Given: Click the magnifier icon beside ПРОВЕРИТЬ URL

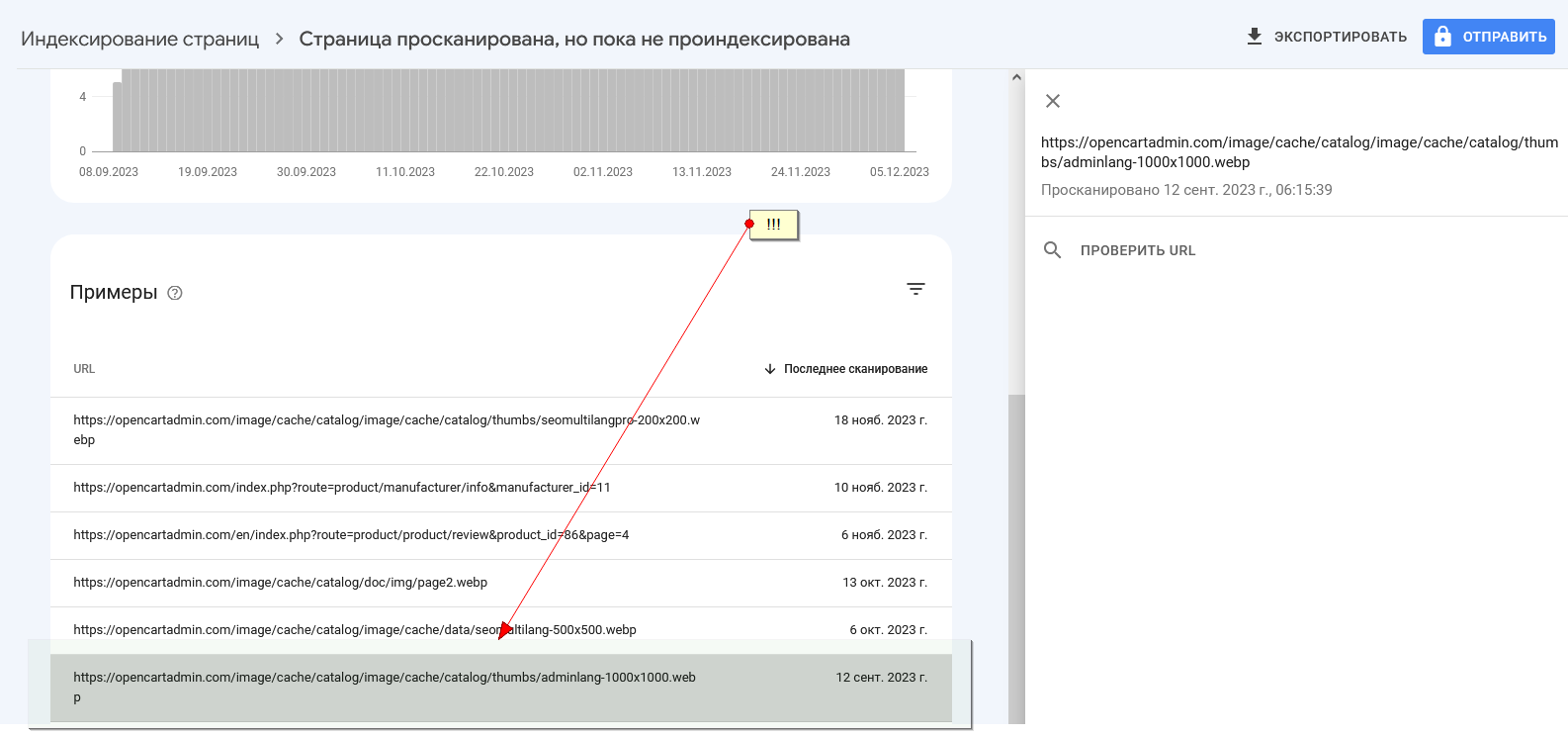Looking at the screenshot, I should point(1053,250).
